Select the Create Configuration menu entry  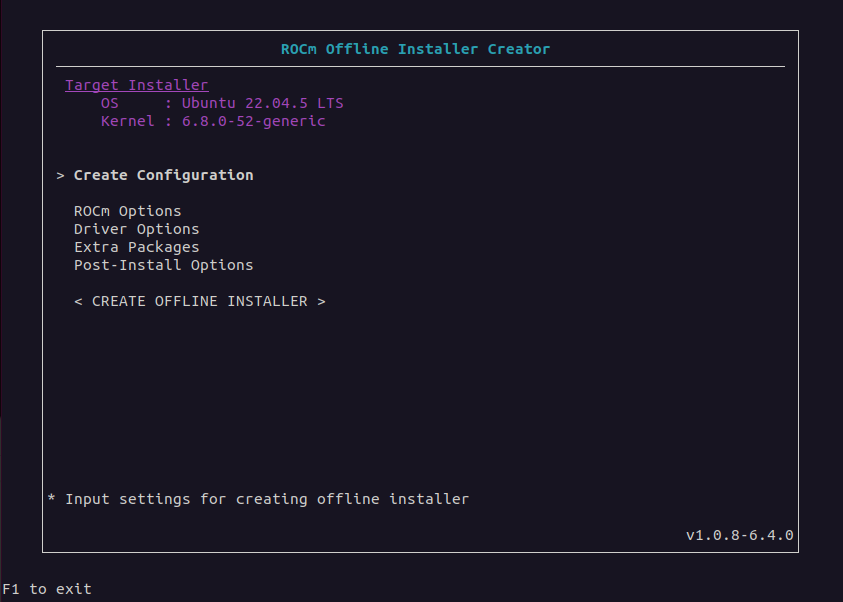click(163, 175)
